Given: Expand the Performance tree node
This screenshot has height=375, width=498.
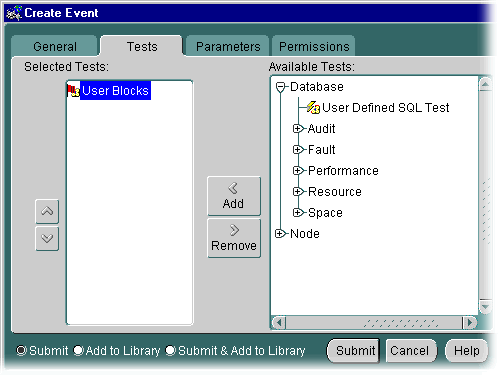Looking at the screenshot, I should [x=297, y=171].
